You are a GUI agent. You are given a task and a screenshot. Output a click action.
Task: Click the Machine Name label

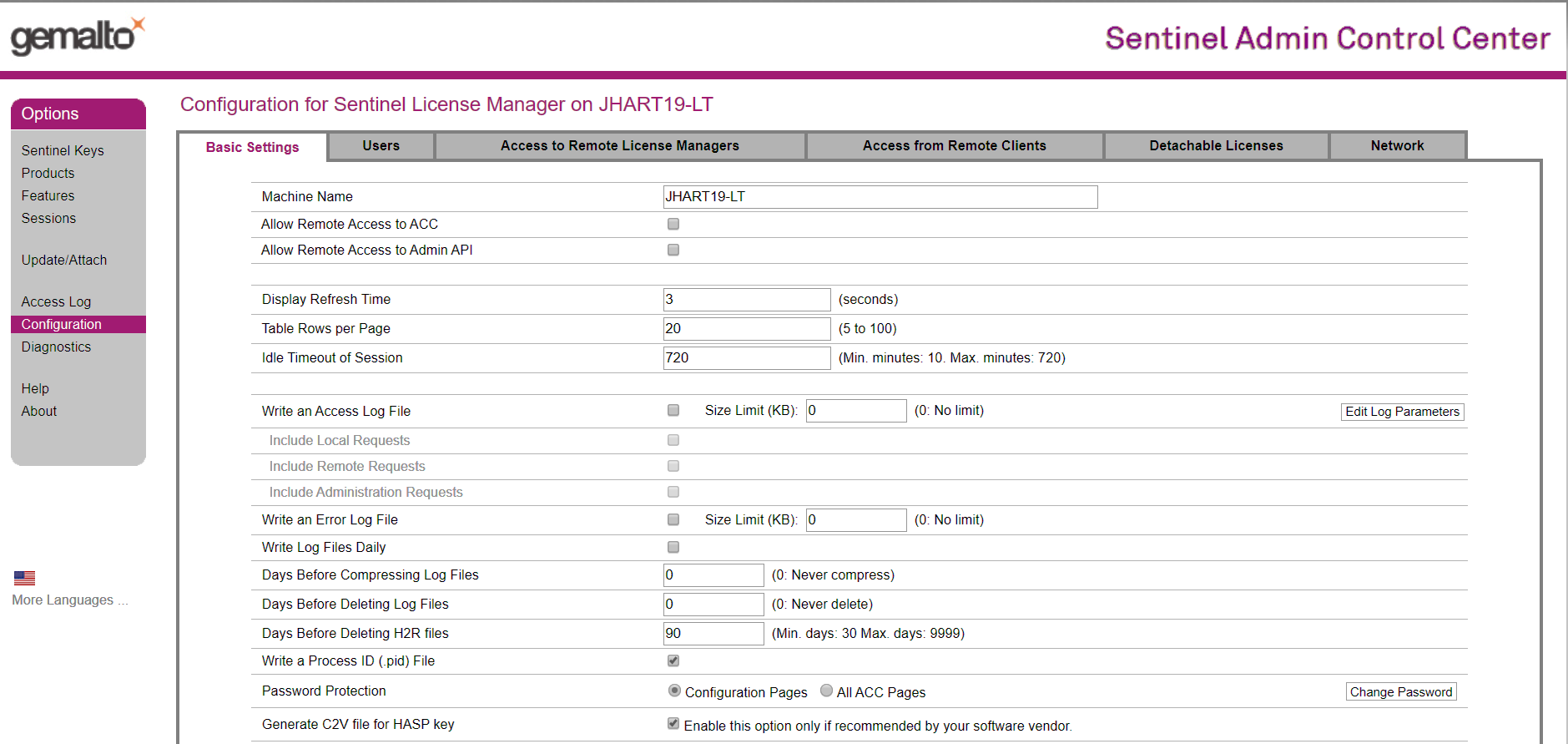[x=307, y=196]
